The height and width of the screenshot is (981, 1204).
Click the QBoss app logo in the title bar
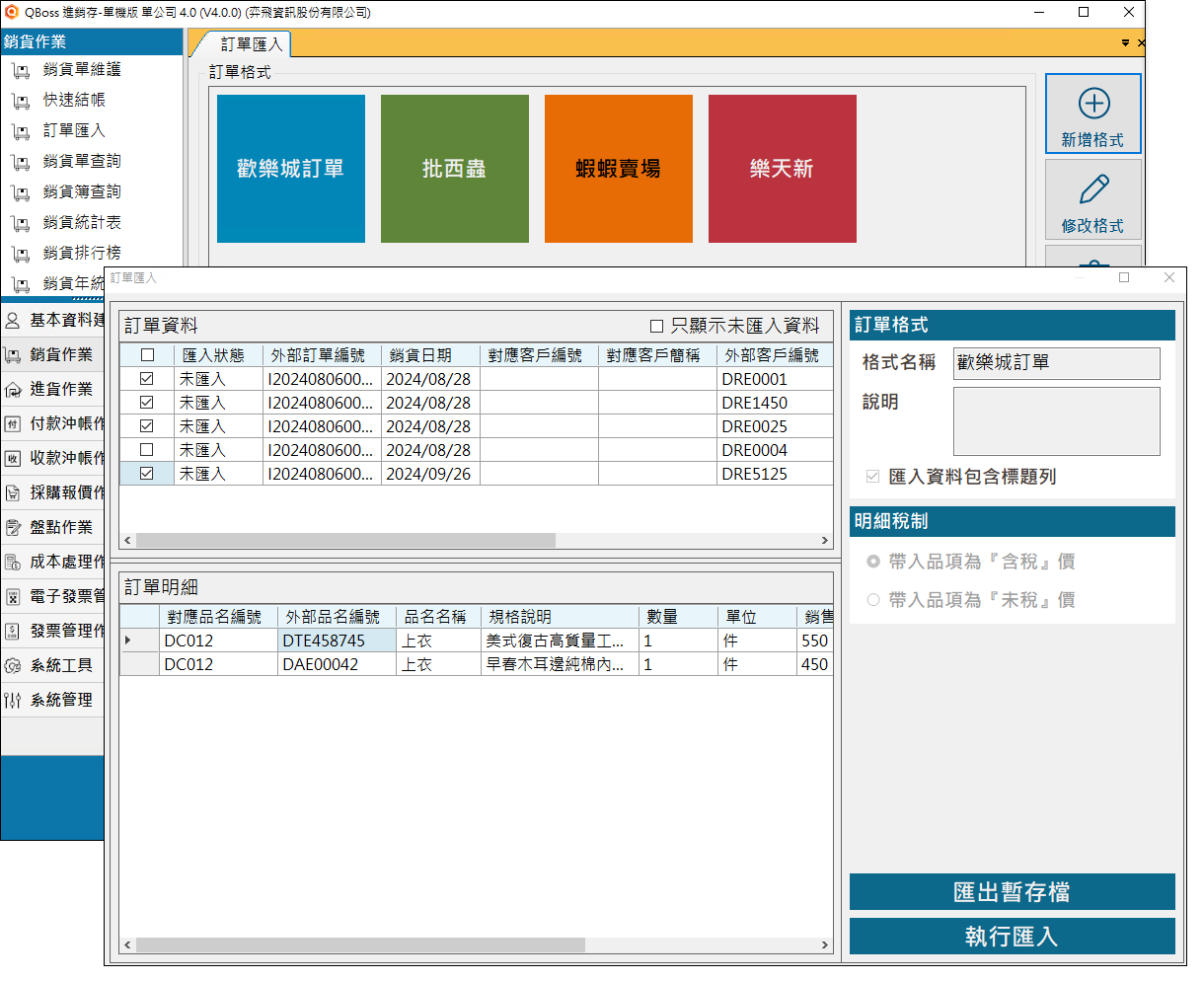(12, 13)
